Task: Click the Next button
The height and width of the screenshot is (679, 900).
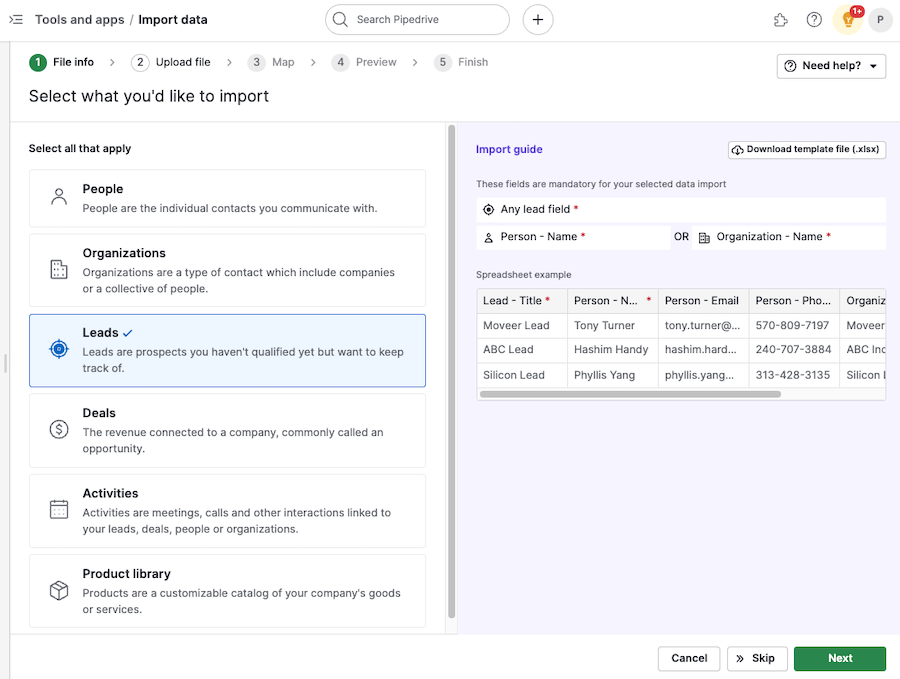Action: coord(840,658)
